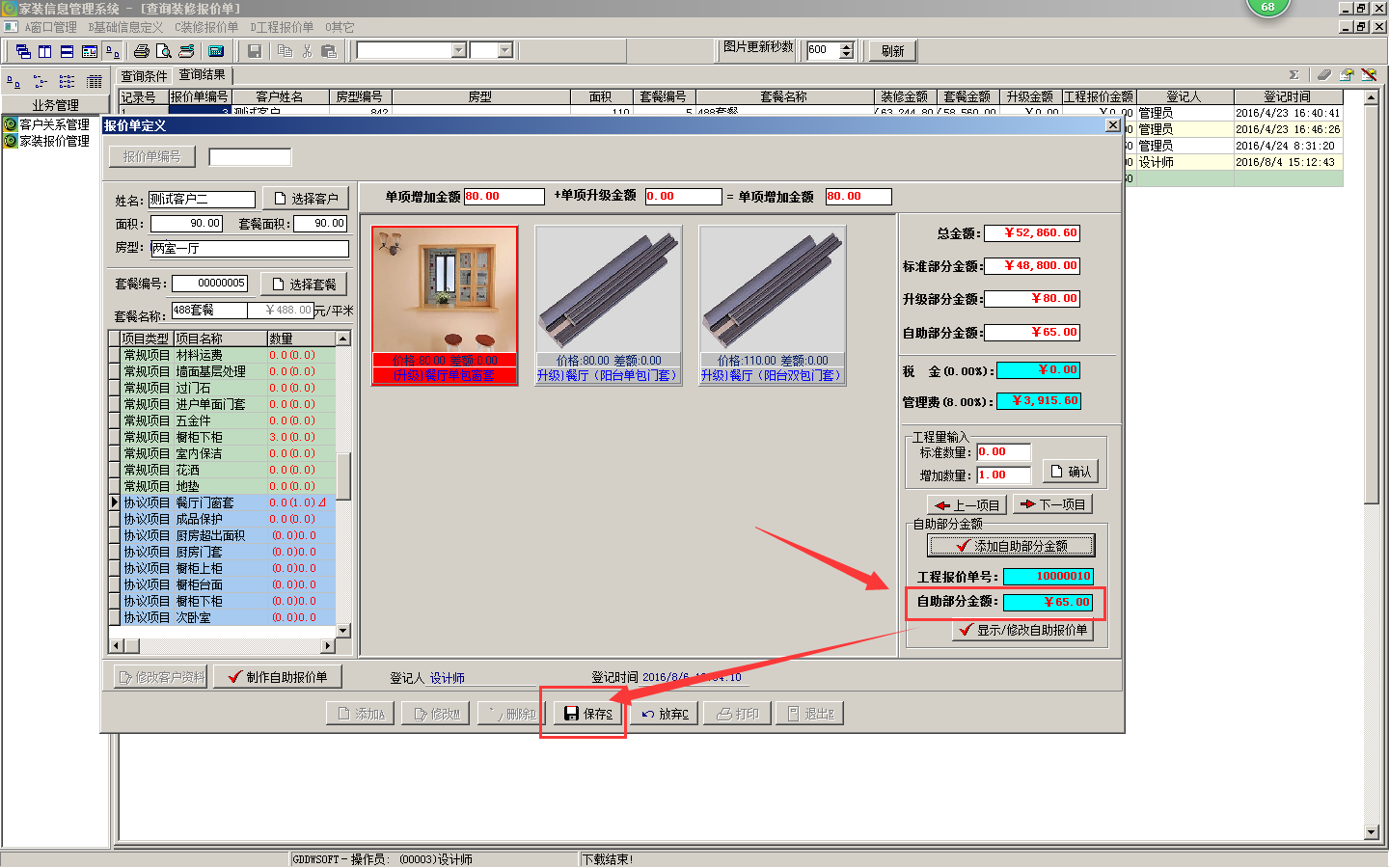Open the B基础信息定义 menu
Screen dimensions: 1389x868
(x=125, y=27)
